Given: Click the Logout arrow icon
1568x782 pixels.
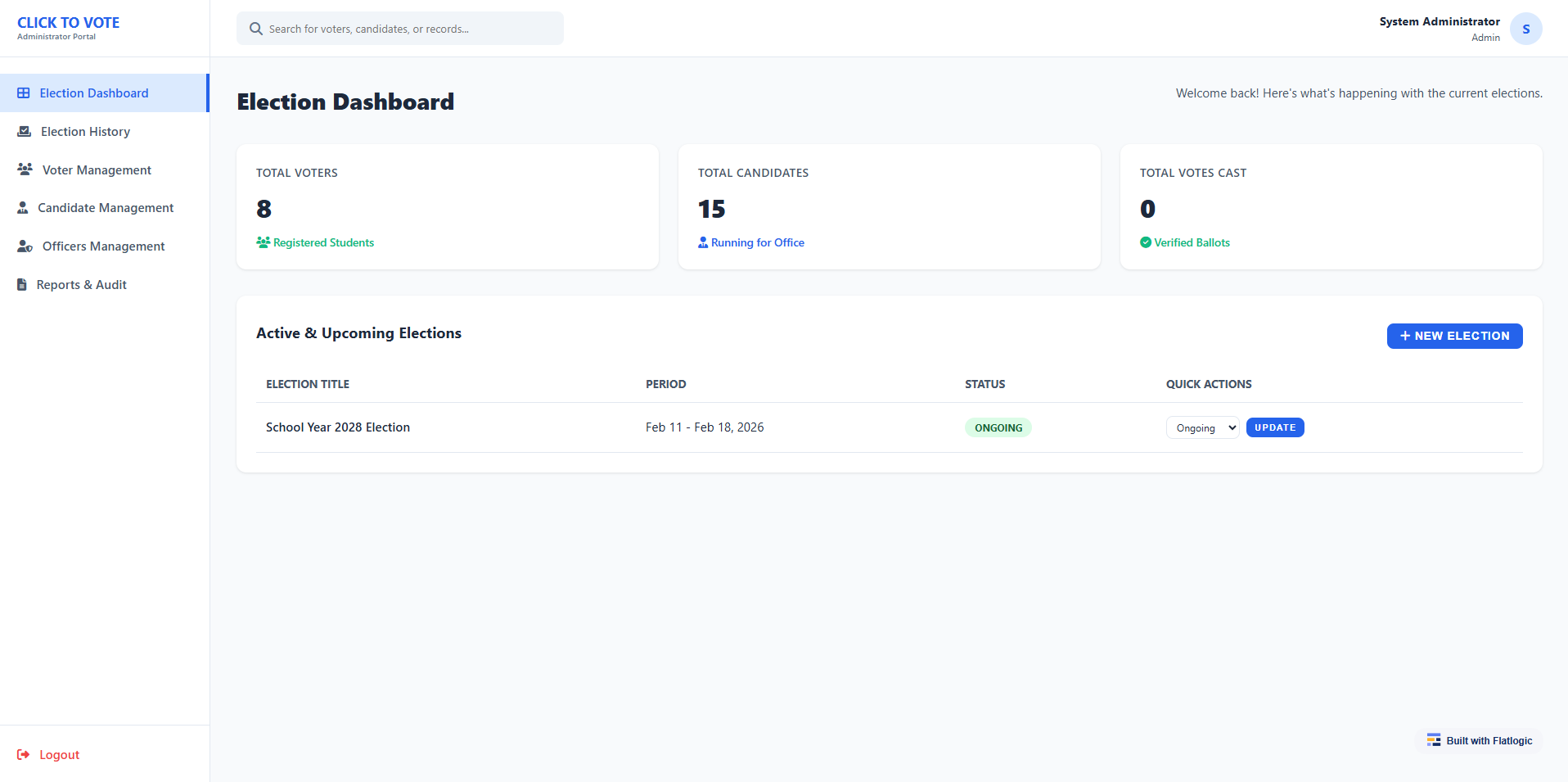Looking at the screenshot, I should [24, 755].
